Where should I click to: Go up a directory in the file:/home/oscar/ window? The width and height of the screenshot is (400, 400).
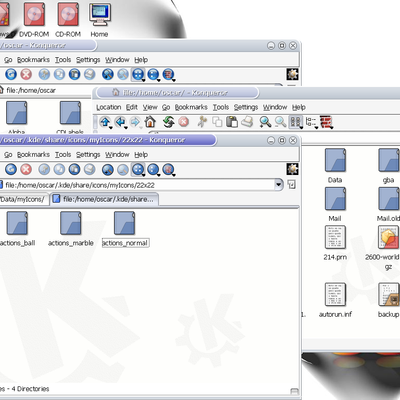(105, 122)
